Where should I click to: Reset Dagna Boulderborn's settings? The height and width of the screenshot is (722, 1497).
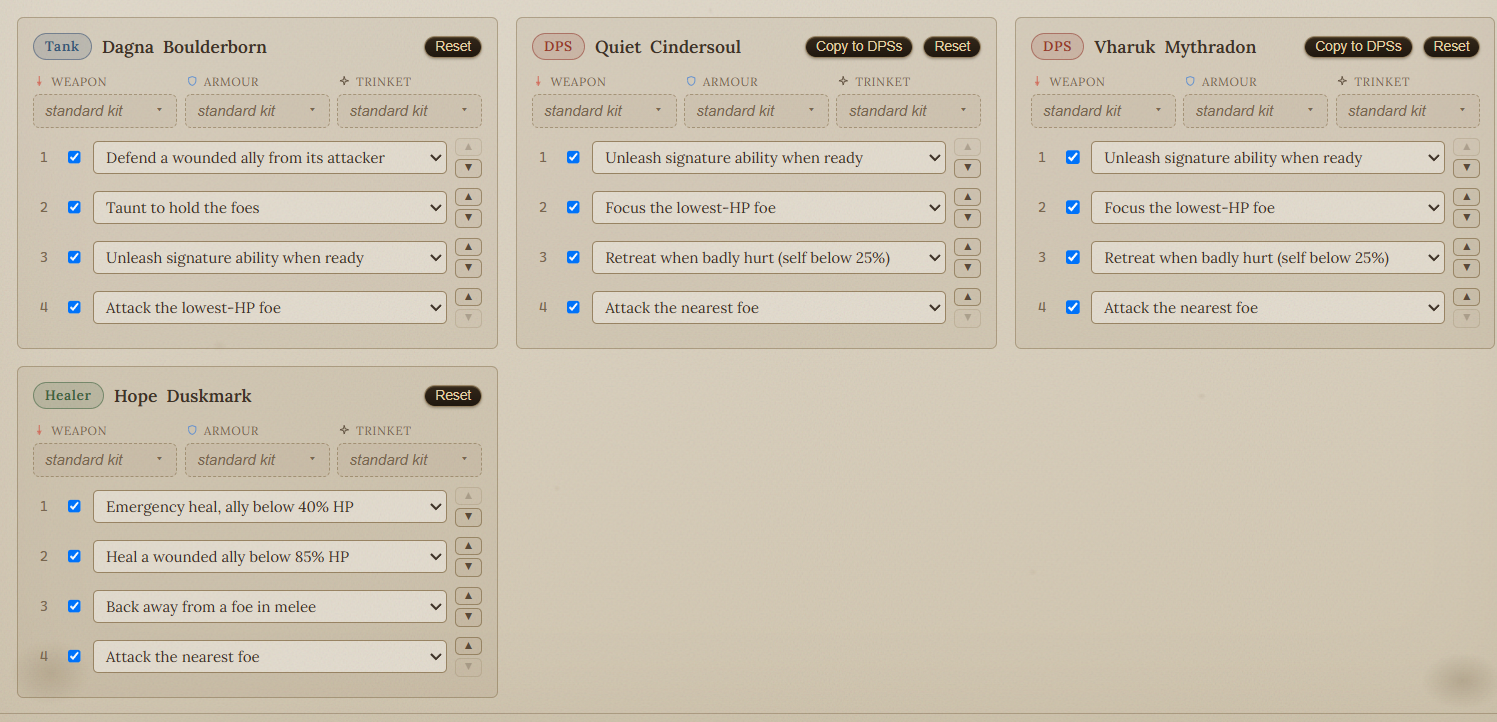(453, 47)
